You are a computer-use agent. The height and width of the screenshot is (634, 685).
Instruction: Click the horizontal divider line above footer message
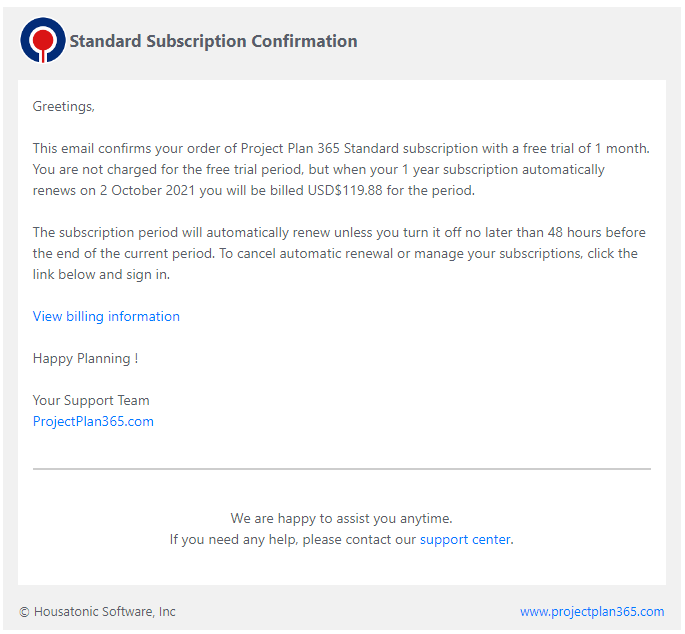click(342, 469)
